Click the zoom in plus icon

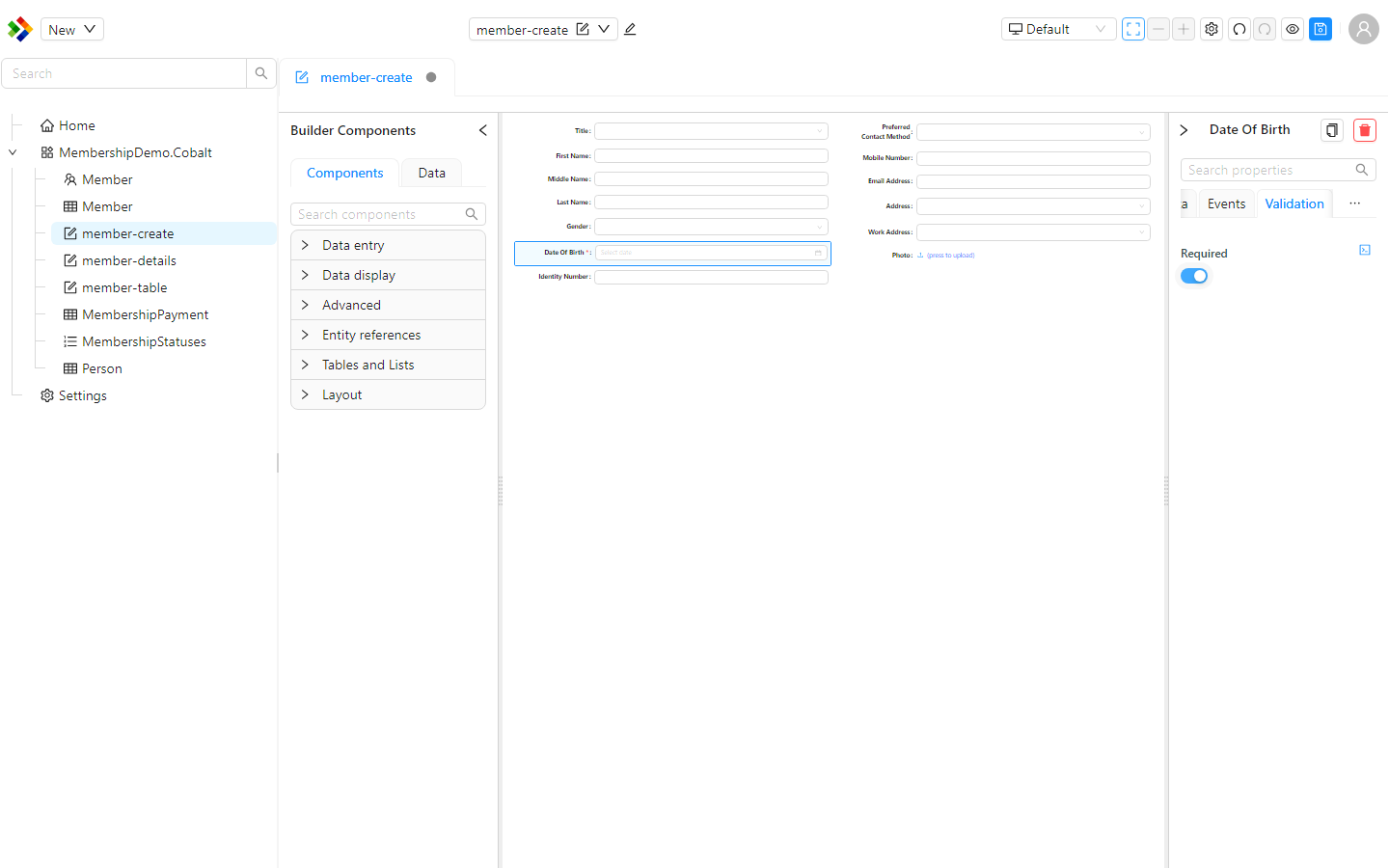tap(1184, 29)
